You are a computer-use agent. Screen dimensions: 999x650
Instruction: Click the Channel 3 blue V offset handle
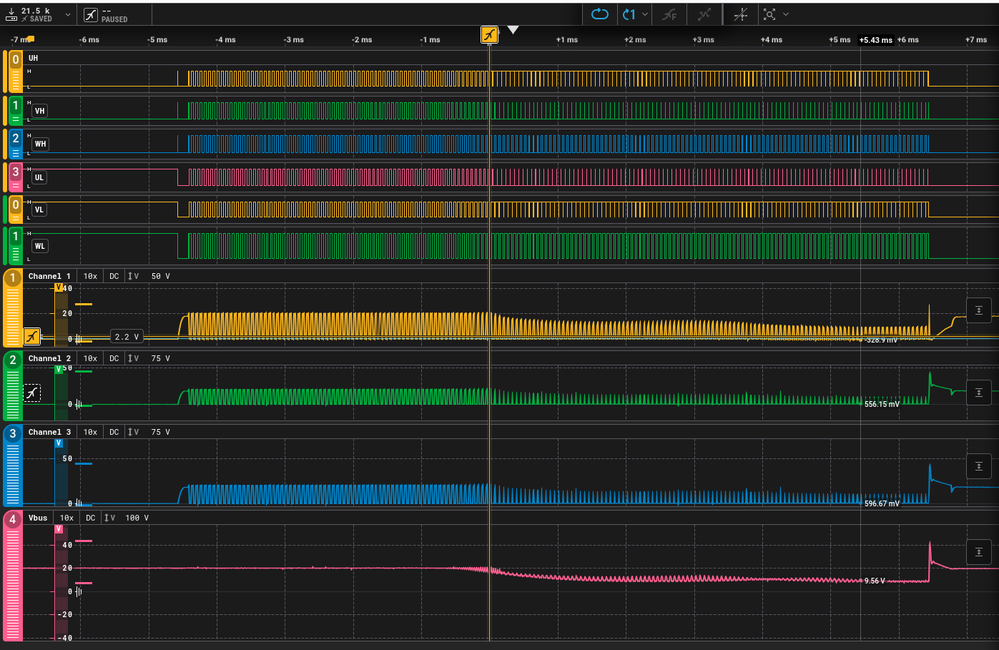coord(59,443)
